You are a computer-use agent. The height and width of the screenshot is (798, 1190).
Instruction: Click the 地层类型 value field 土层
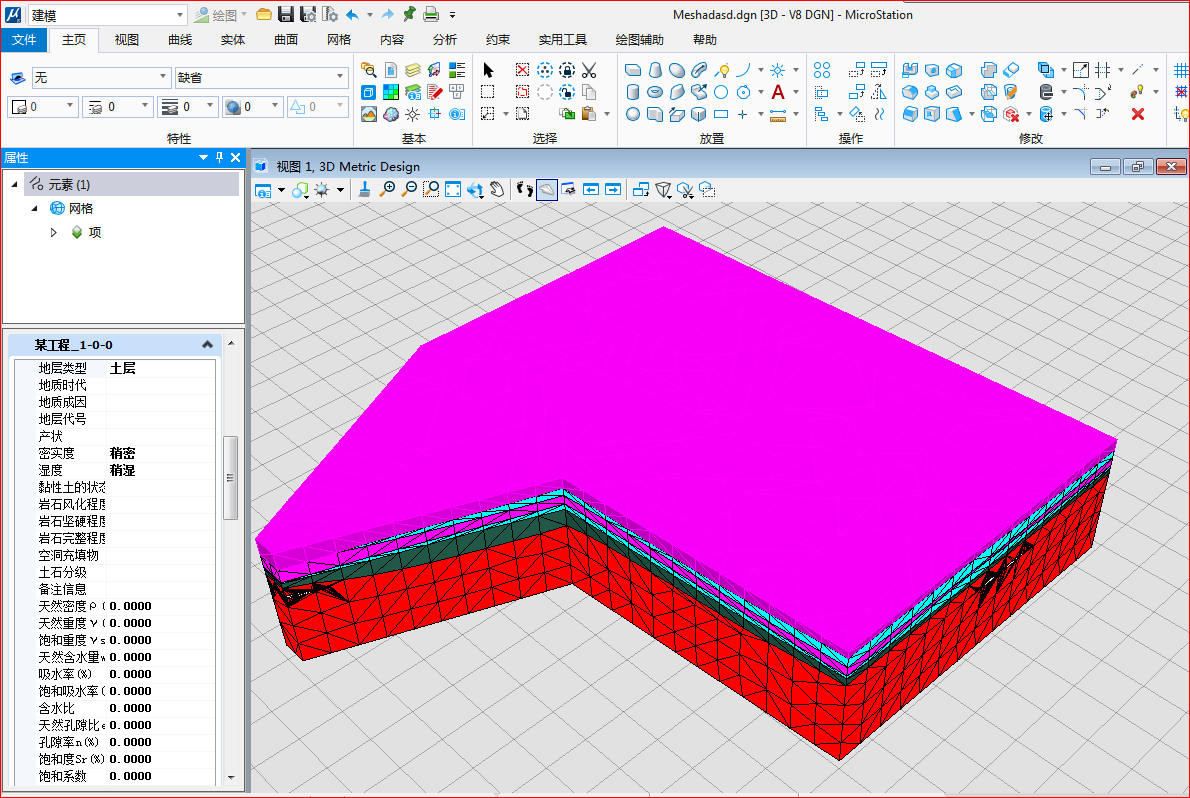[161, 368]
